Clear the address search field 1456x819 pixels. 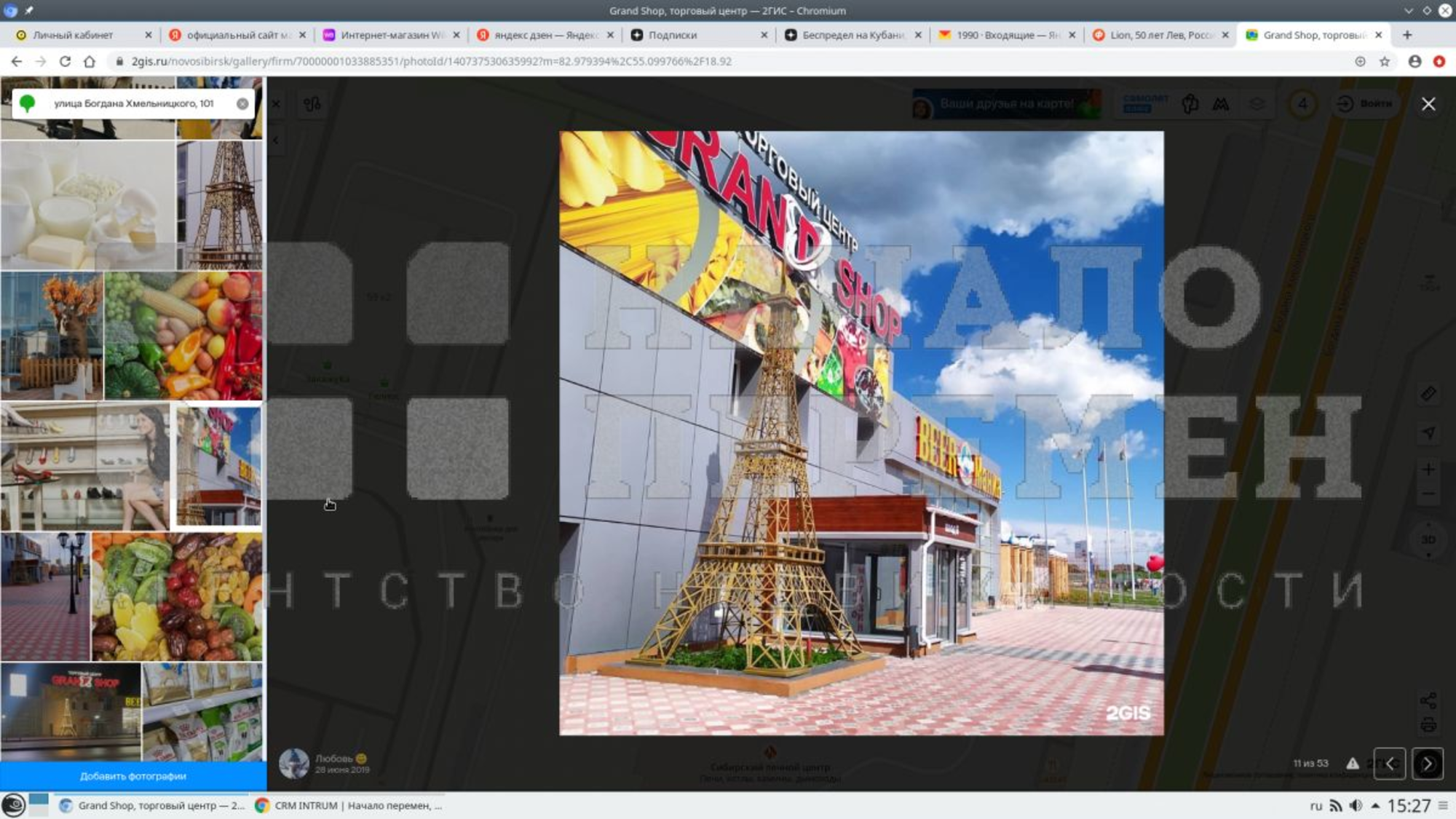pos(242,103)
